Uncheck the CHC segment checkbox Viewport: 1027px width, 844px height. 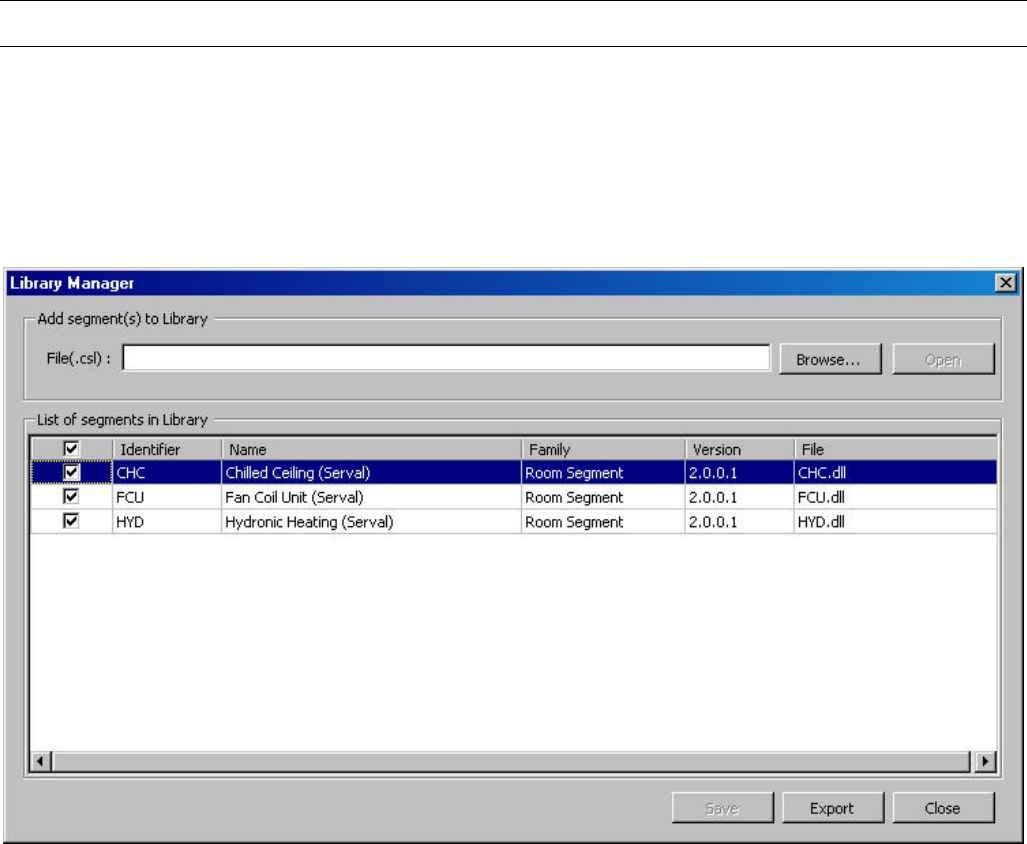click(x=71, y=473)
